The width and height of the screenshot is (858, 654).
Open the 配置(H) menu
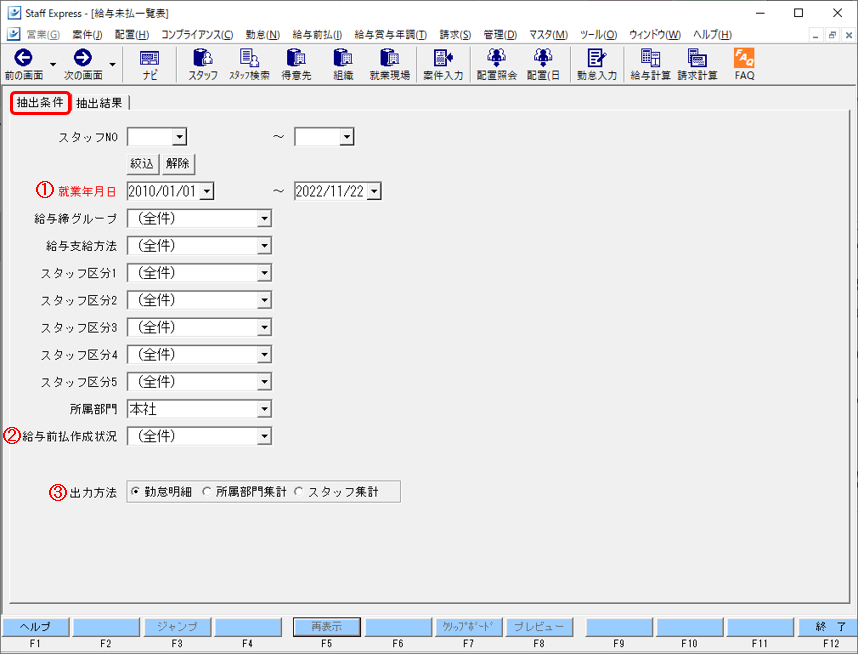132,34
